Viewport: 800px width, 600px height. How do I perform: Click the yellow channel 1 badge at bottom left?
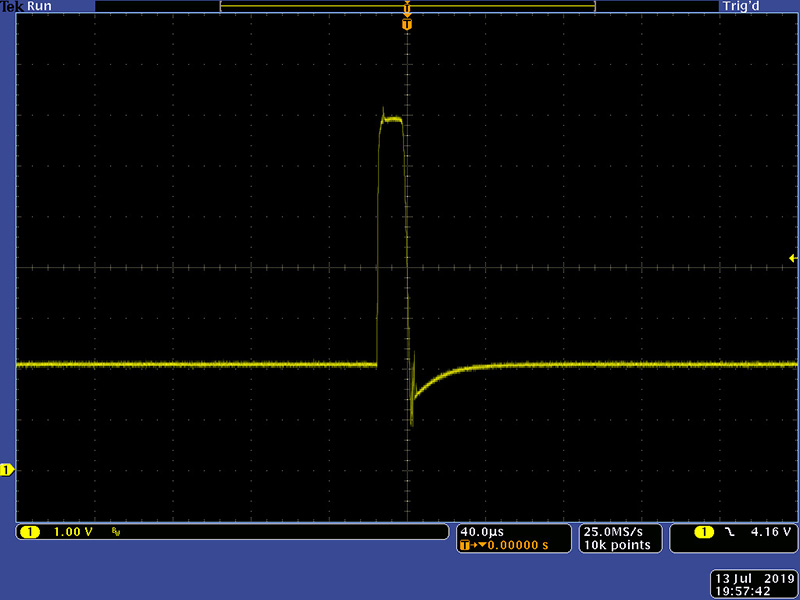click(29, 532)
